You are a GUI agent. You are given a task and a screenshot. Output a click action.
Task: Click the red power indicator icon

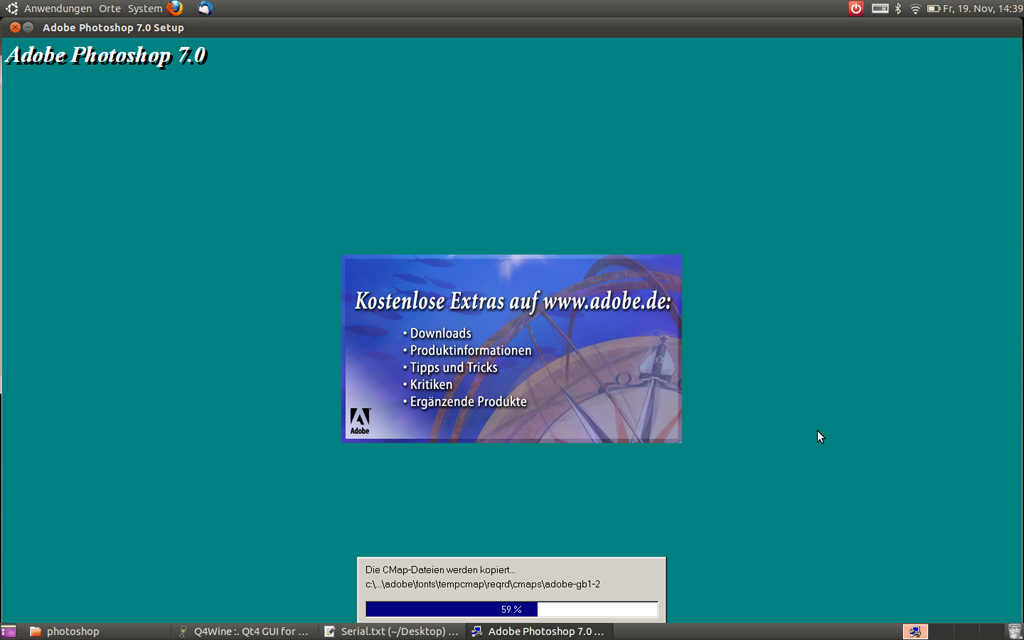pos(856,8)
